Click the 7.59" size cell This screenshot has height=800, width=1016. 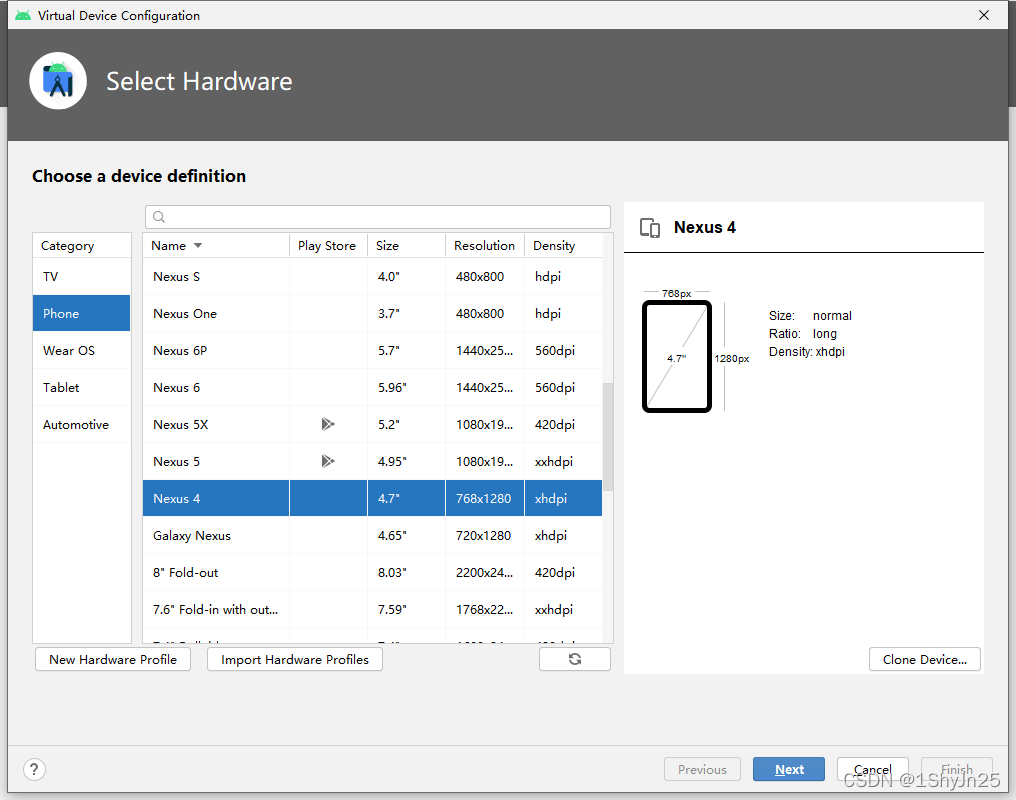(x=406, y=610)
